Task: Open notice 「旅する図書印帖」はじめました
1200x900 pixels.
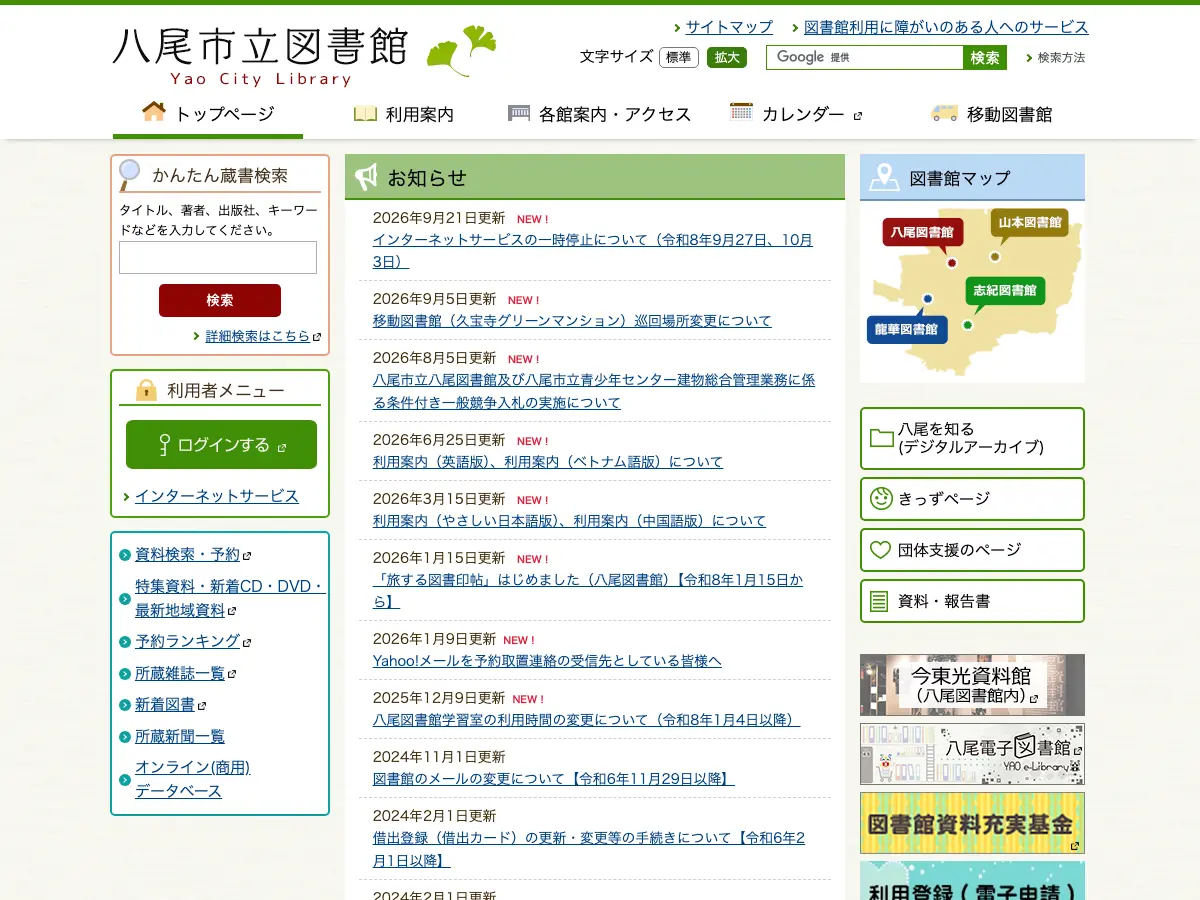Action: point(588,590)
